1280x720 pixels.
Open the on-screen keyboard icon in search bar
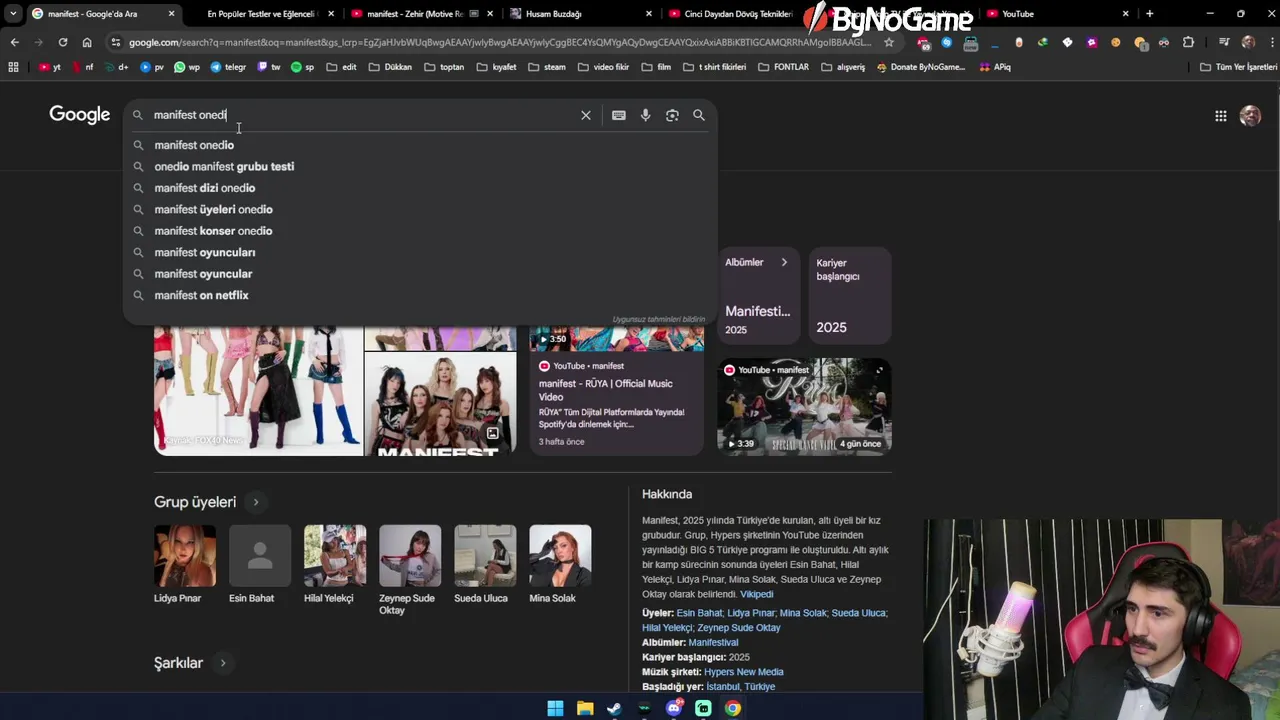click(619, 115)
